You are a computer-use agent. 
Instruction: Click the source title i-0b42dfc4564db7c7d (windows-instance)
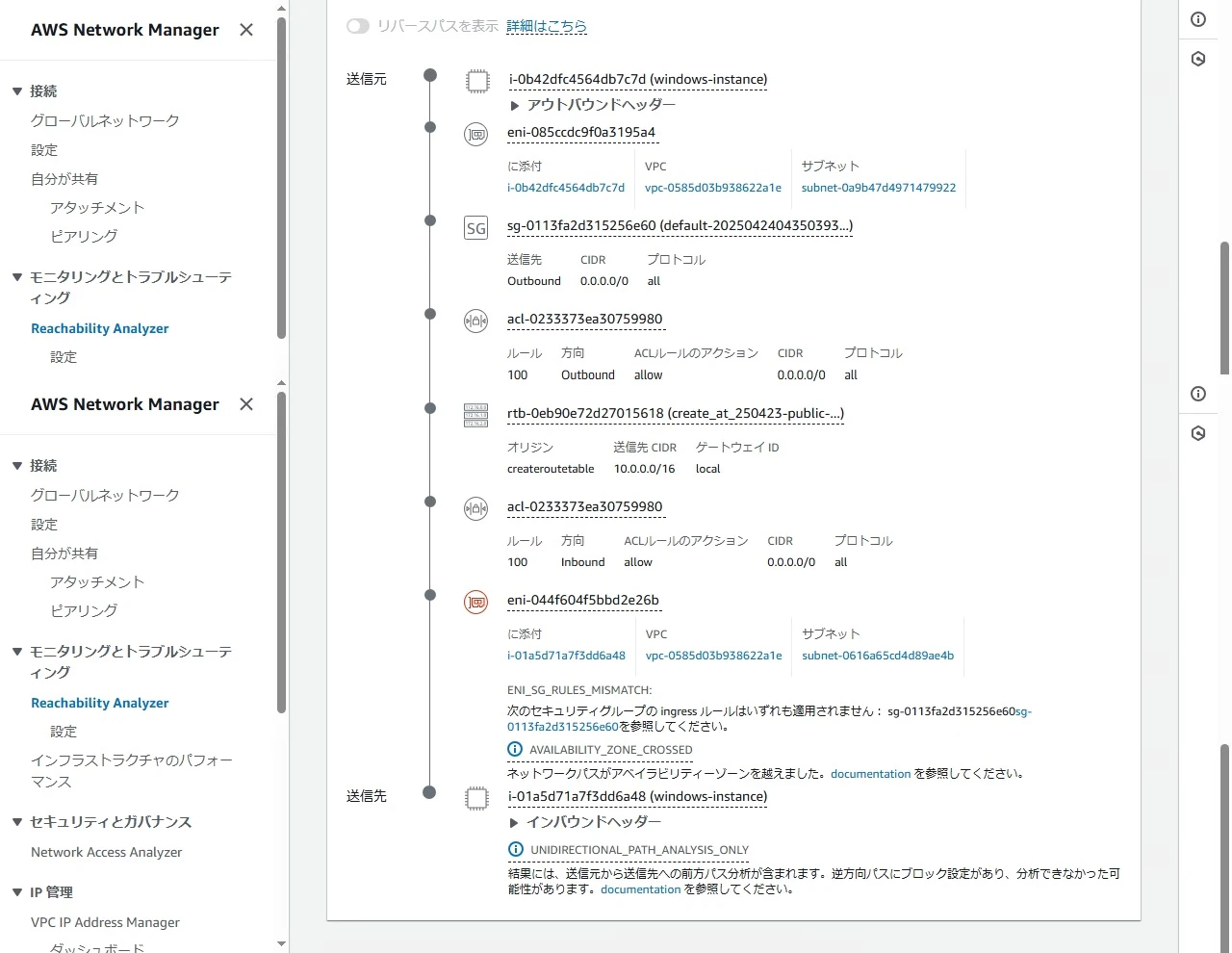coord(637,80)
